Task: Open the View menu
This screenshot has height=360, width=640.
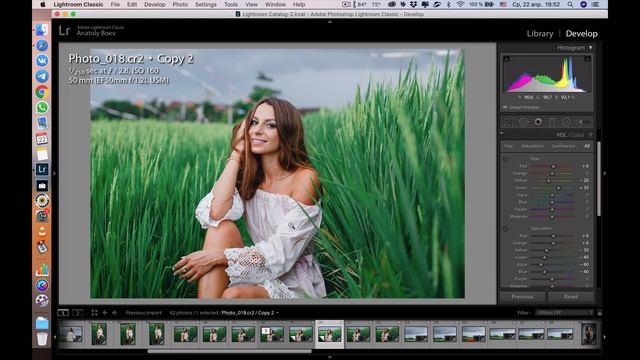Action: pyautogui.click(x=251, y=4)
